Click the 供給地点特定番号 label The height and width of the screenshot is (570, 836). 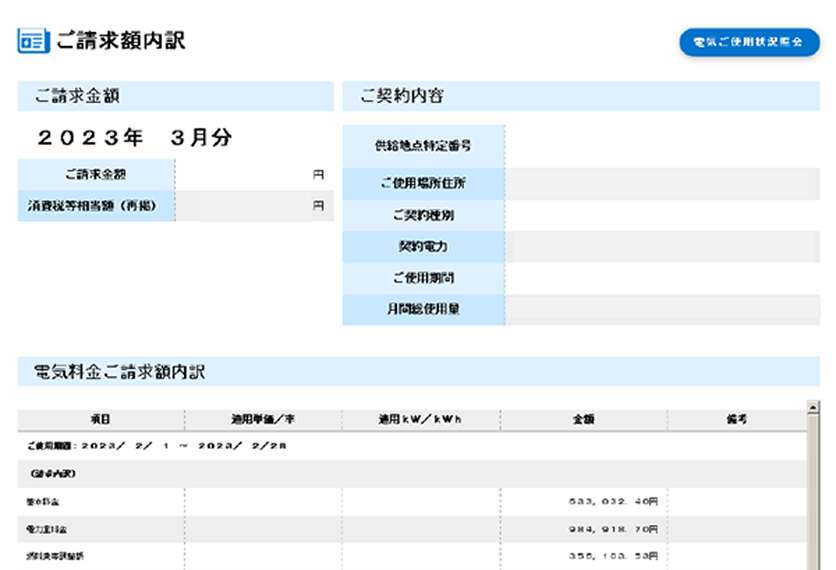coord(423,146)
